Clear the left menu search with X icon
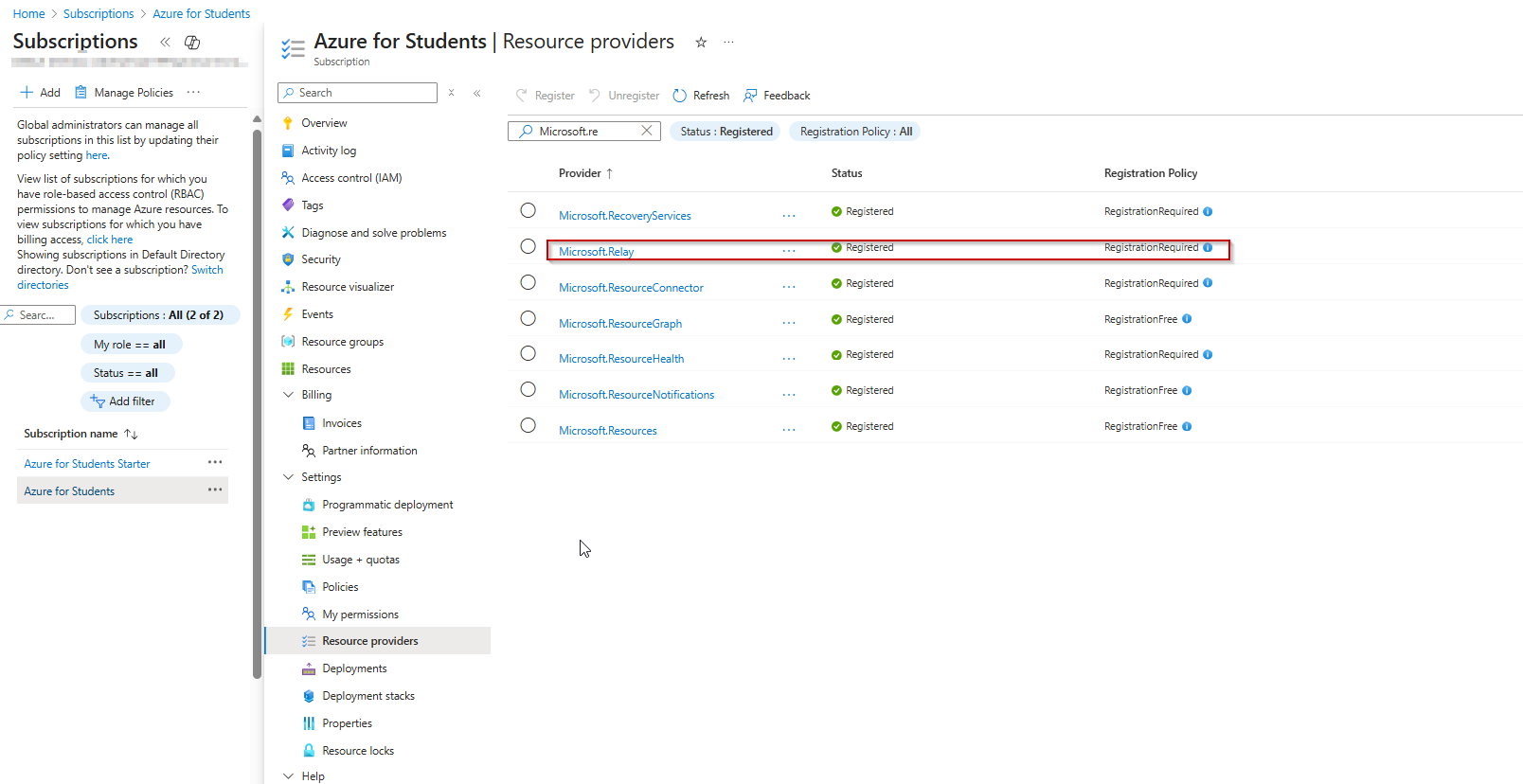Screen dimensions: 1523x784 tap(452, 93)
